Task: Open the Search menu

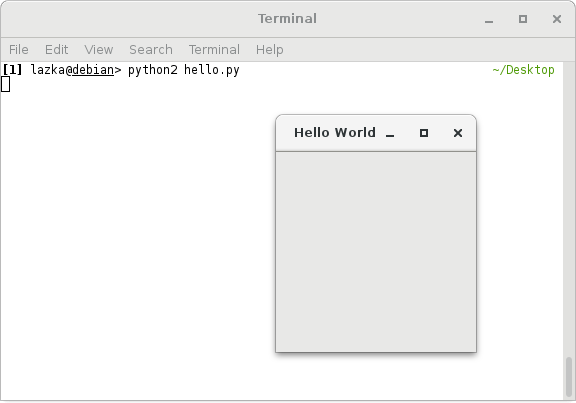Action: click(x=151, y=50)
